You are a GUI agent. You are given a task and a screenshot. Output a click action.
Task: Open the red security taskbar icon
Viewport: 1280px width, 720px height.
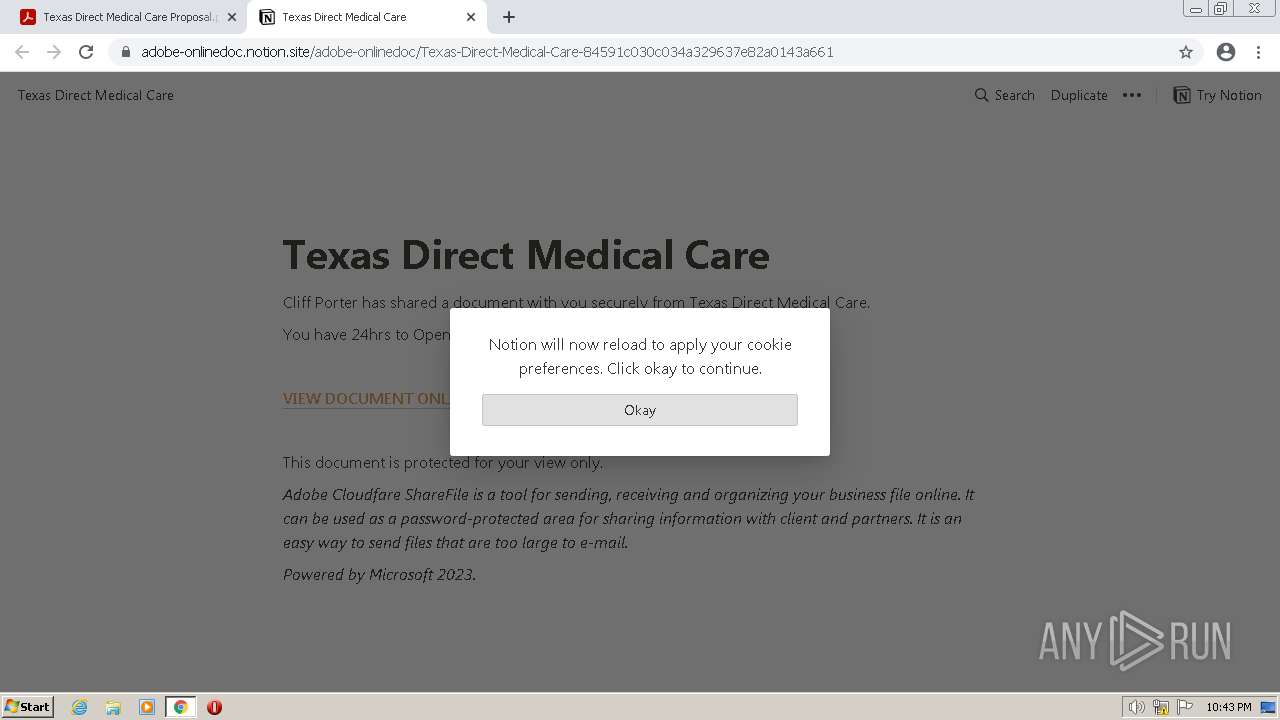(214, 707)
